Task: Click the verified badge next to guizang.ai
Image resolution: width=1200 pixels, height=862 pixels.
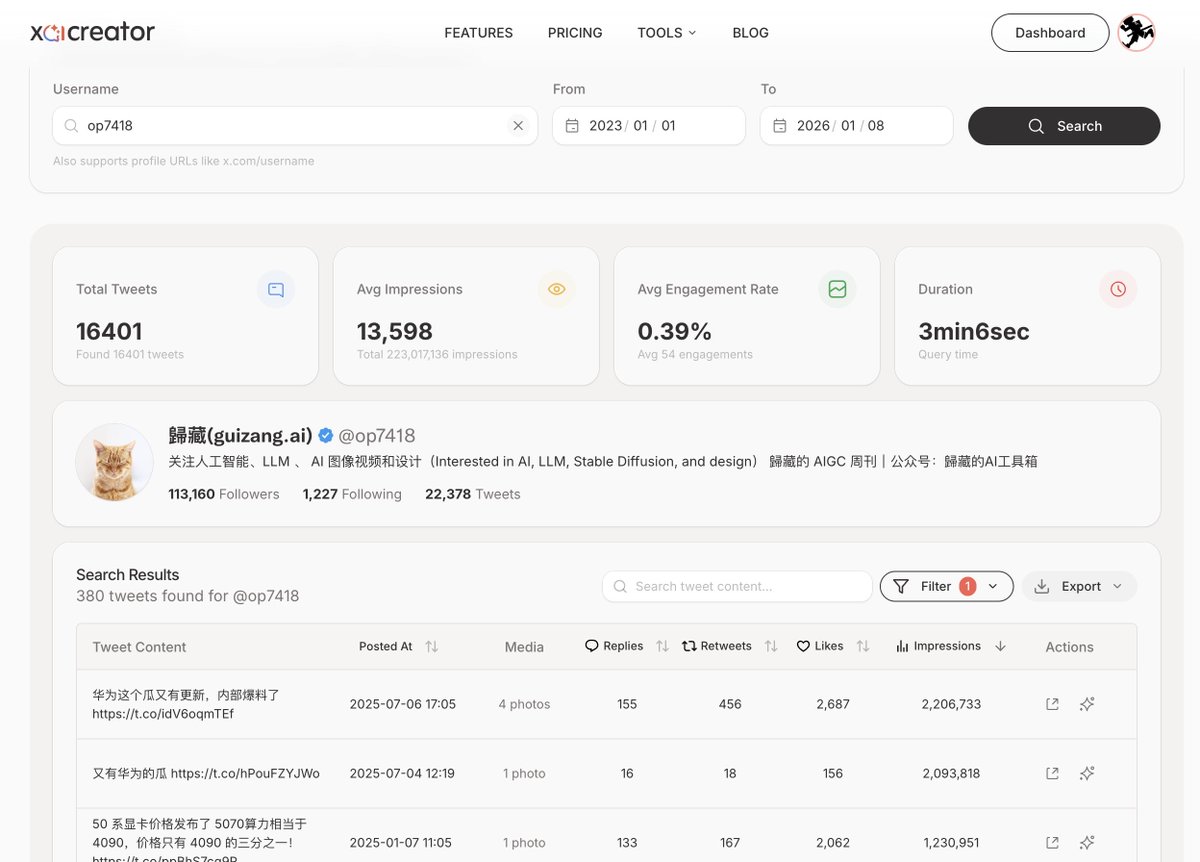Action: click(326, 435)
